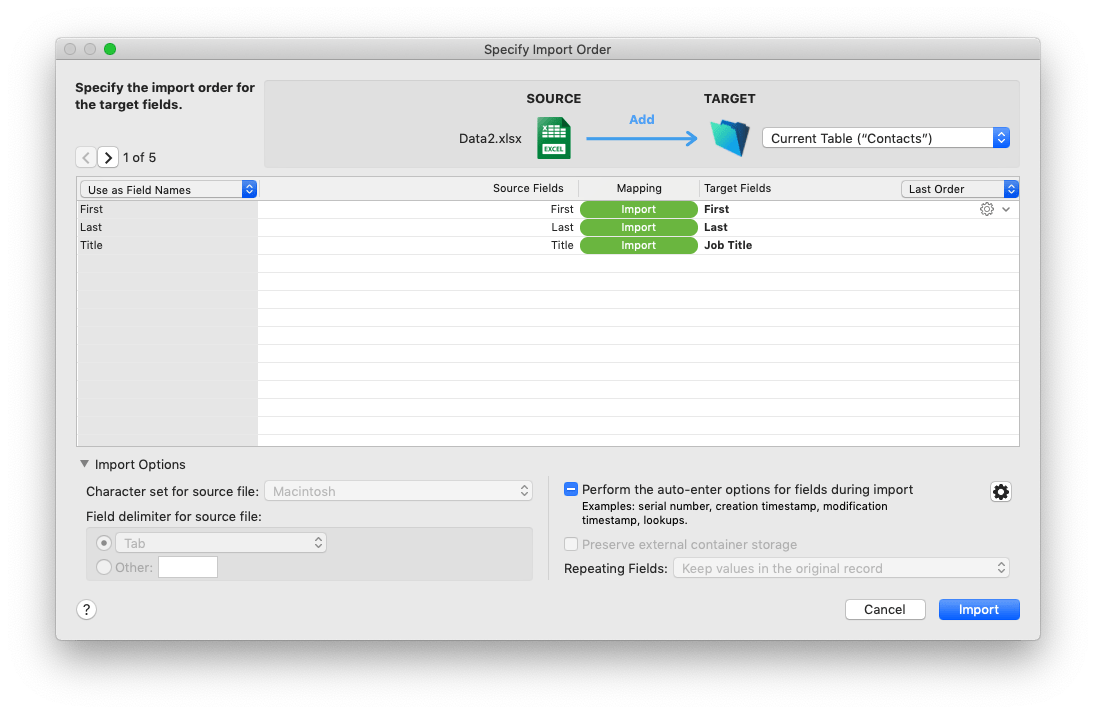Viewport: 1096px width, 714px height.
Task: Go to previous record with left arrow
Action: (x=86, y=157)
